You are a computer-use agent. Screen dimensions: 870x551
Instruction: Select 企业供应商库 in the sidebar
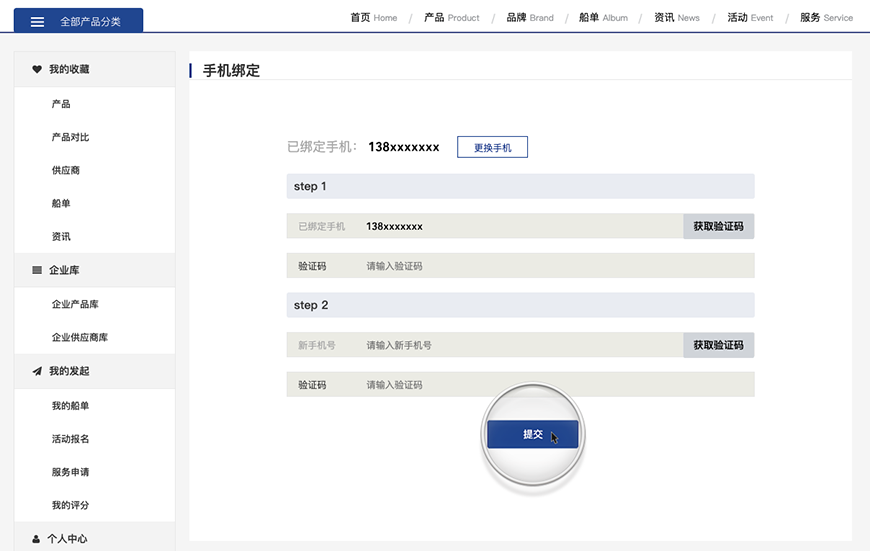point(80,337)
